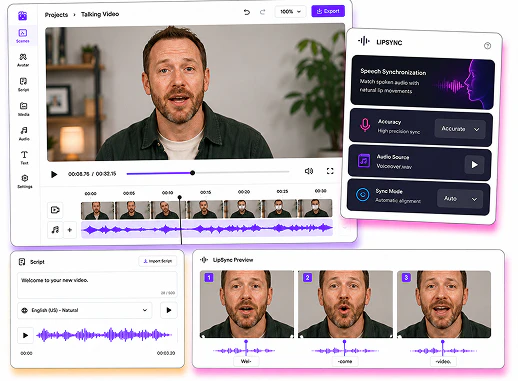Open the Sync Mode Auto dropdown
Image resolution: width=519 pixels, height=381 pixels.
click(460, 199)
